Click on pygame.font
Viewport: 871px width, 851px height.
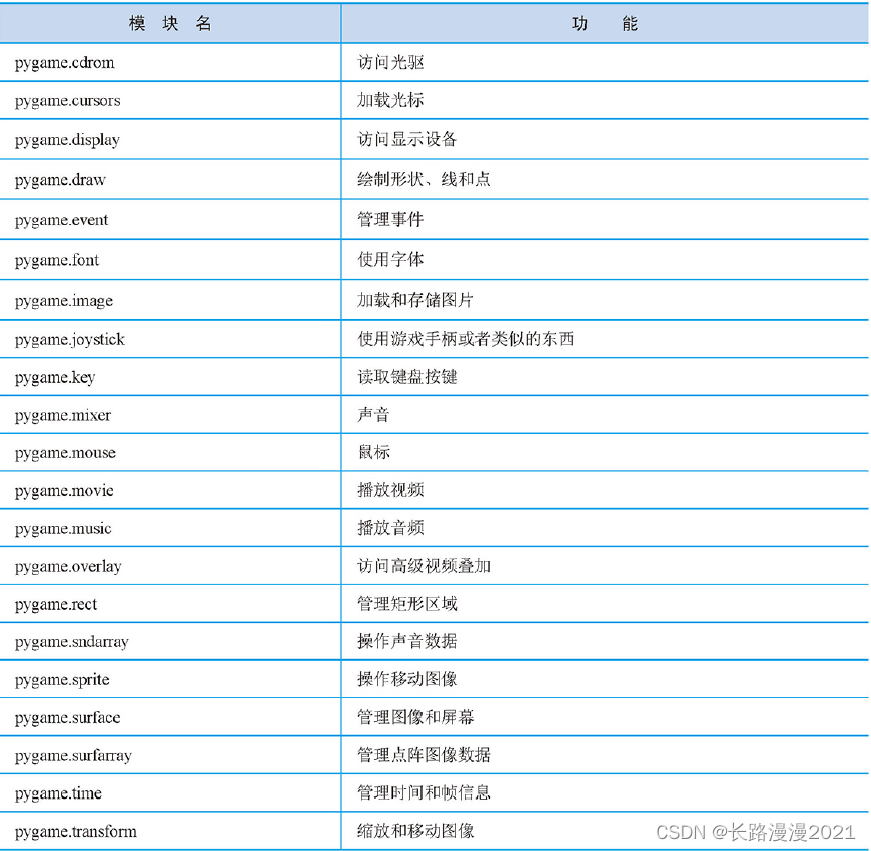[x=57, y=261]
